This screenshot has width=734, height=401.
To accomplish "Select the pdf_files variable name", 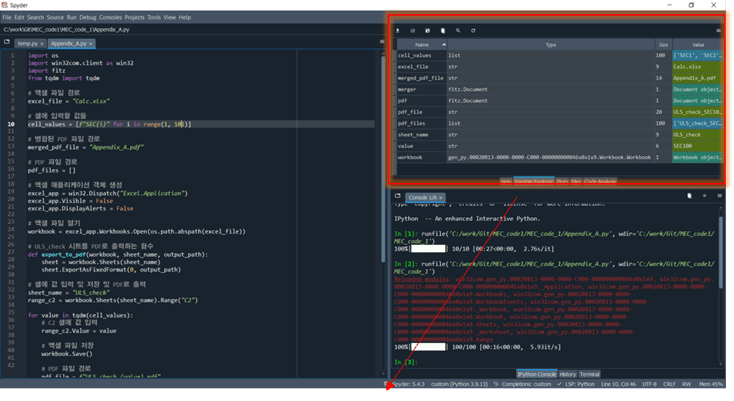I will point(411,124).
